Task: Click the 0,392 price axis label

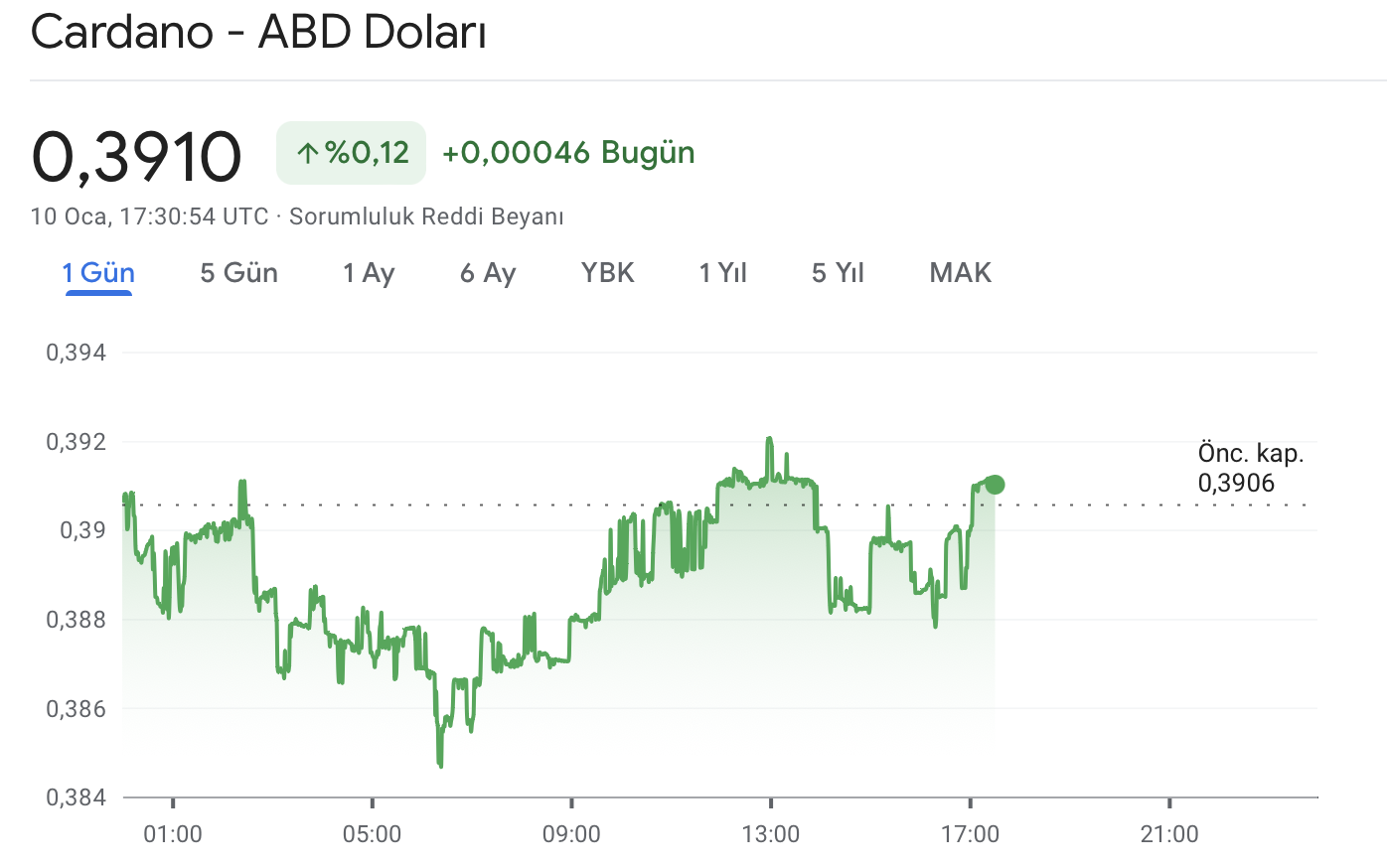Action: tap(76, 441)
